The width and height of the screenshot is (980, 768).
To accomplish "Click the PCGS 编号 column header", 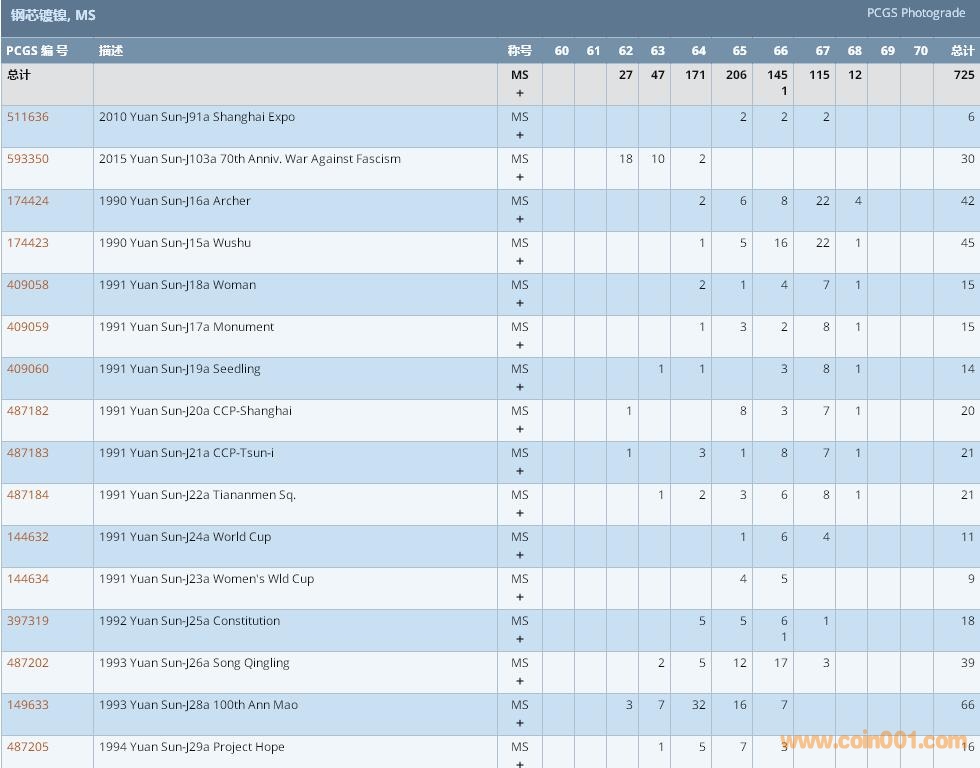I will pos(38,51).
